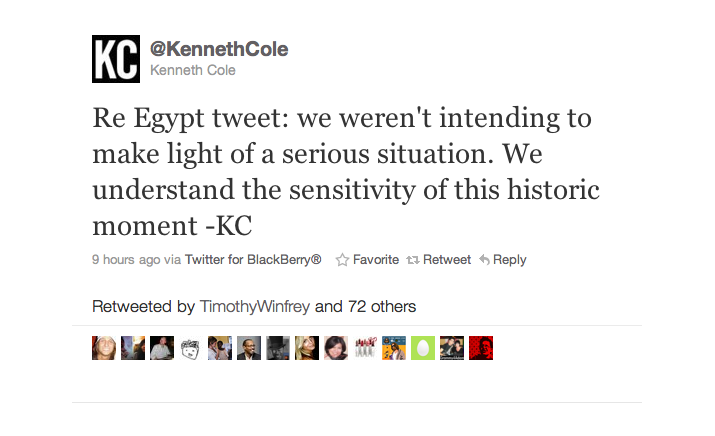Select the blonde woman avatar thumbnail
Screen dimensions: 715x436
tap(307, 348)
